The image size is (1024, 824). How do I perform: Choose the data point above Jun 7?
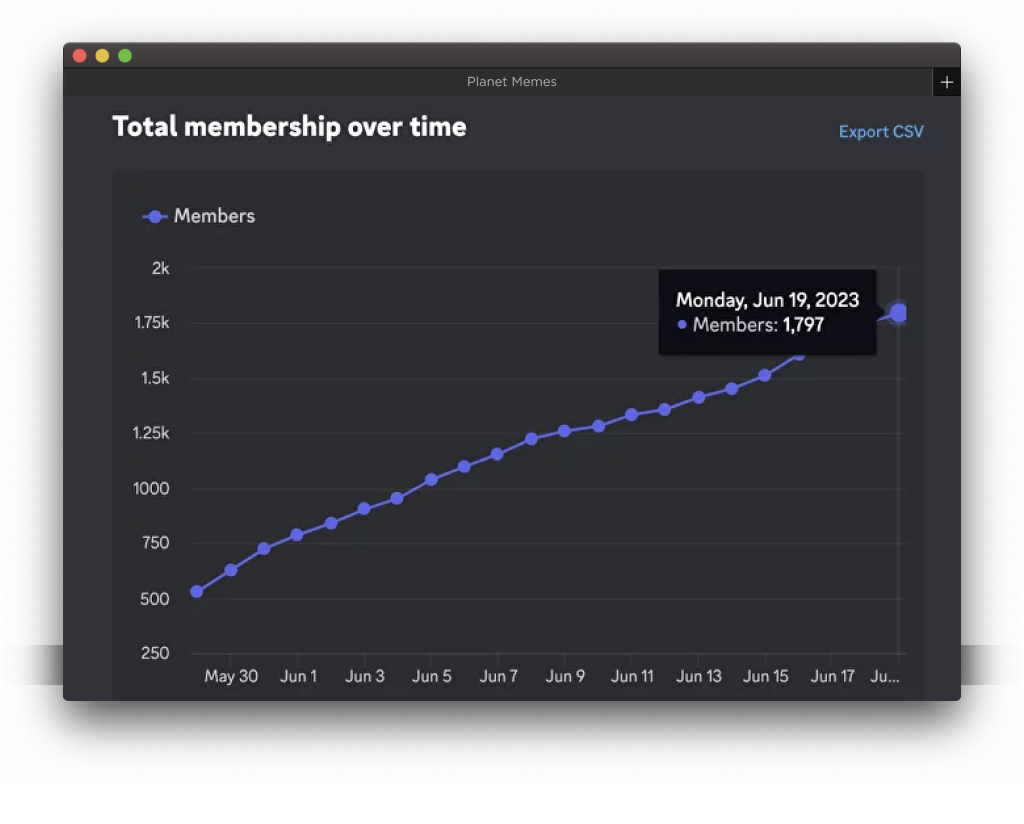point(497,454)
